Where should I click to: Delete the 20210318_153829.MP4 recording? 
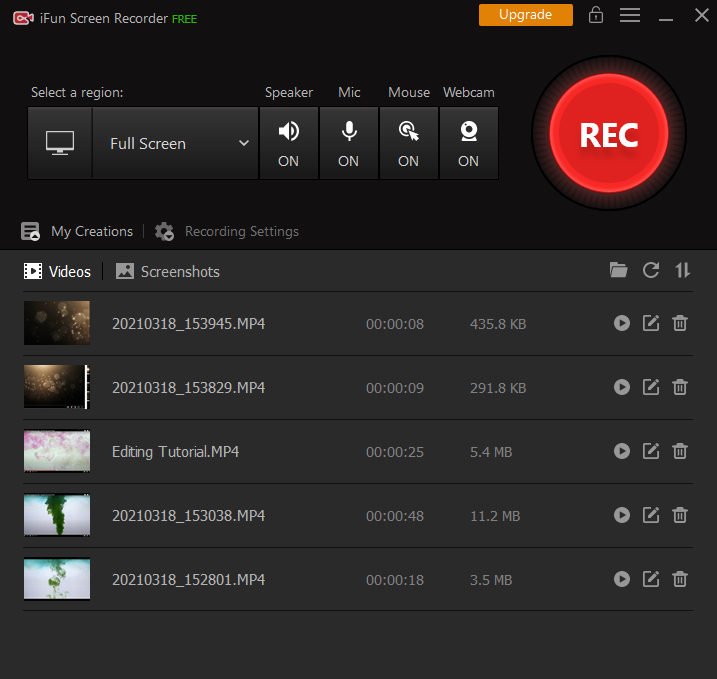pos(680,387)
